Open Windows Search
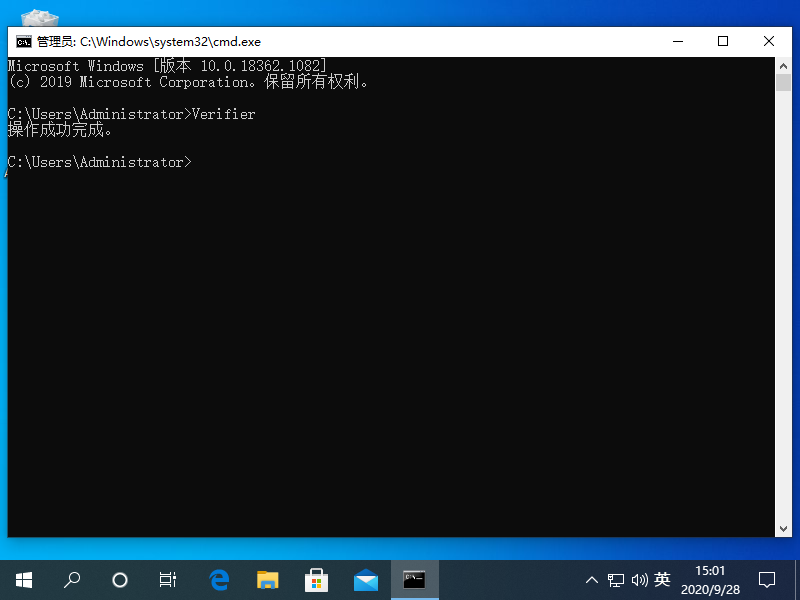Viewport: 800px width, 600px height. [x=71, y=579]
